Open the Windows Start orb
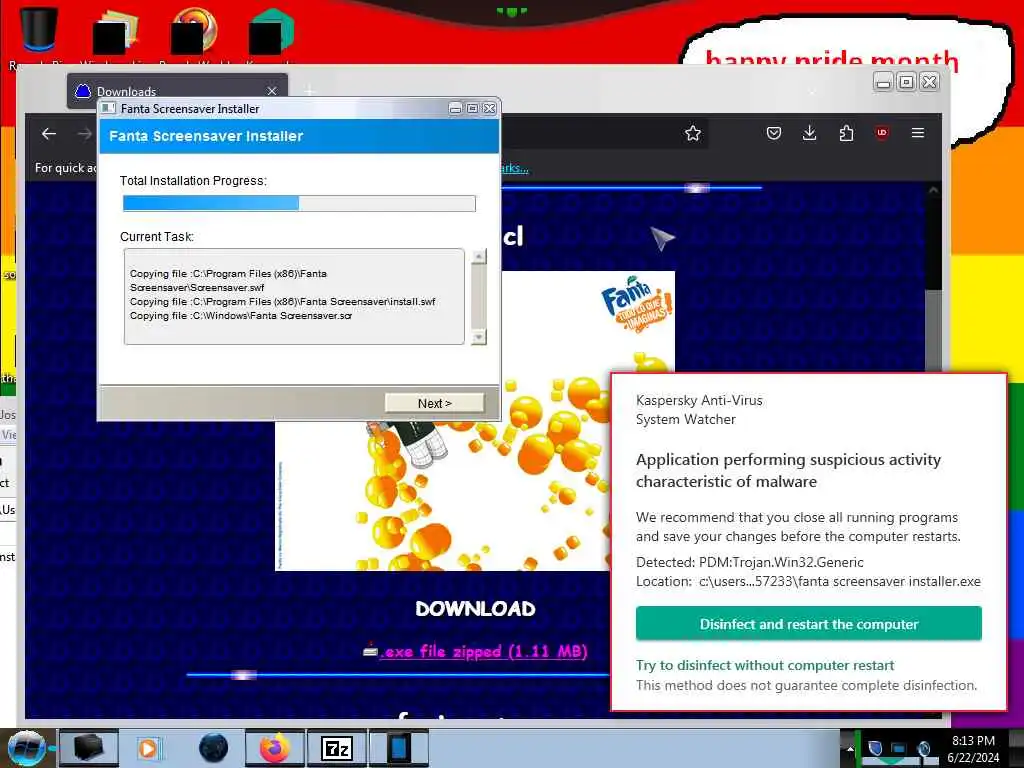Viewport: 1024px width, 768px height. pos(25,748)
